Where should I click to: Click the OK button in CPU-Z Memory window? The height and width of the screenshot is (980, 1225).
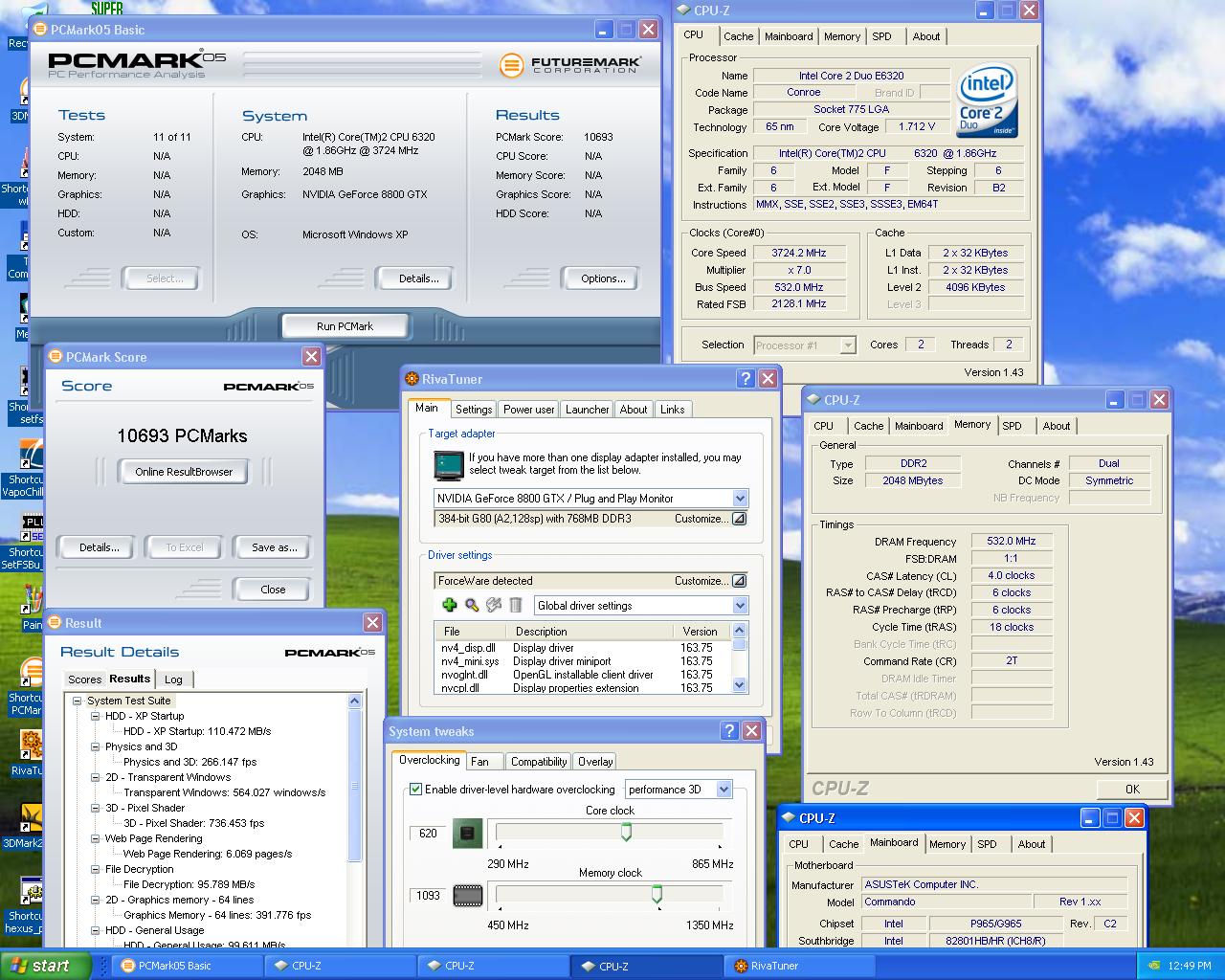point(1132,790)
